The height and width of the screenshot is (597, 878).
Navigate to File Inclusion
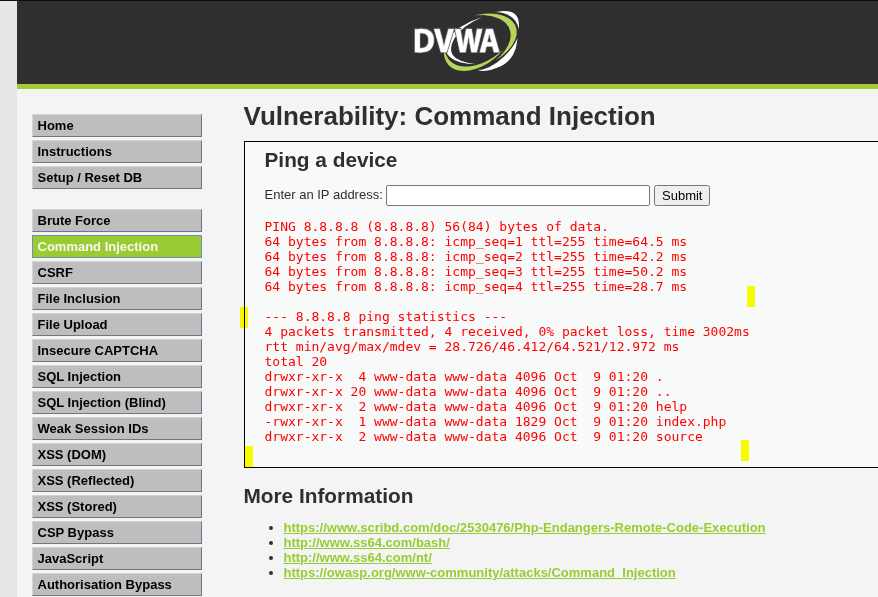[x=116, y=298]
